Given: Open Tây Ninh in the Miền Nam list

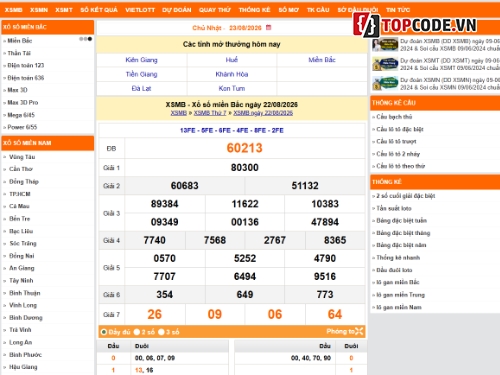Looking at the screenshot, I should [21, 280].
